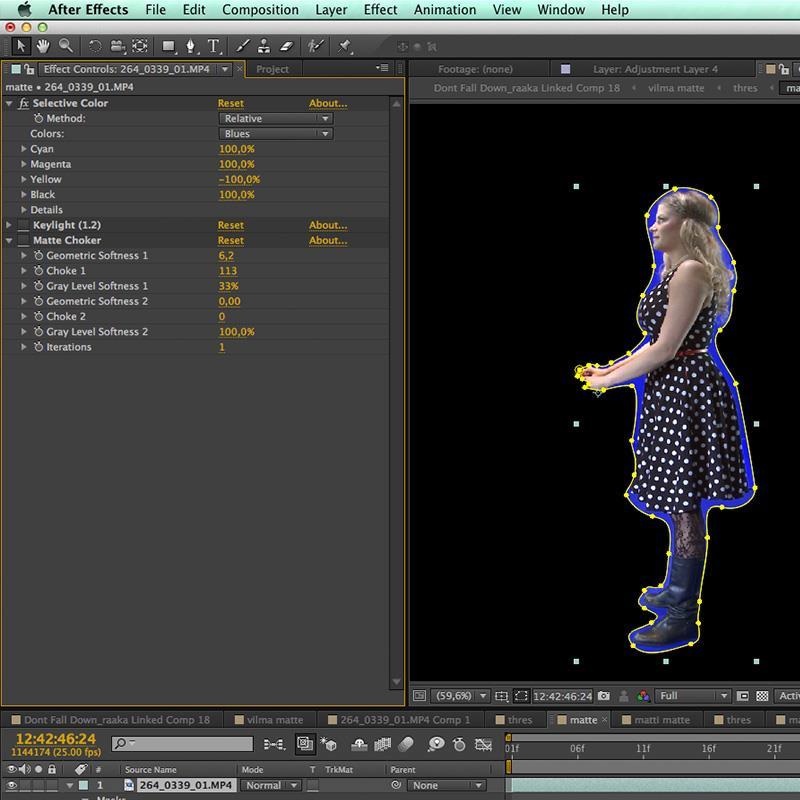The height and width of the screenshot is (800, 800).
Task: Click the Yellow value -100,0%
Action: pyautogui.click(x=239, y=180)
